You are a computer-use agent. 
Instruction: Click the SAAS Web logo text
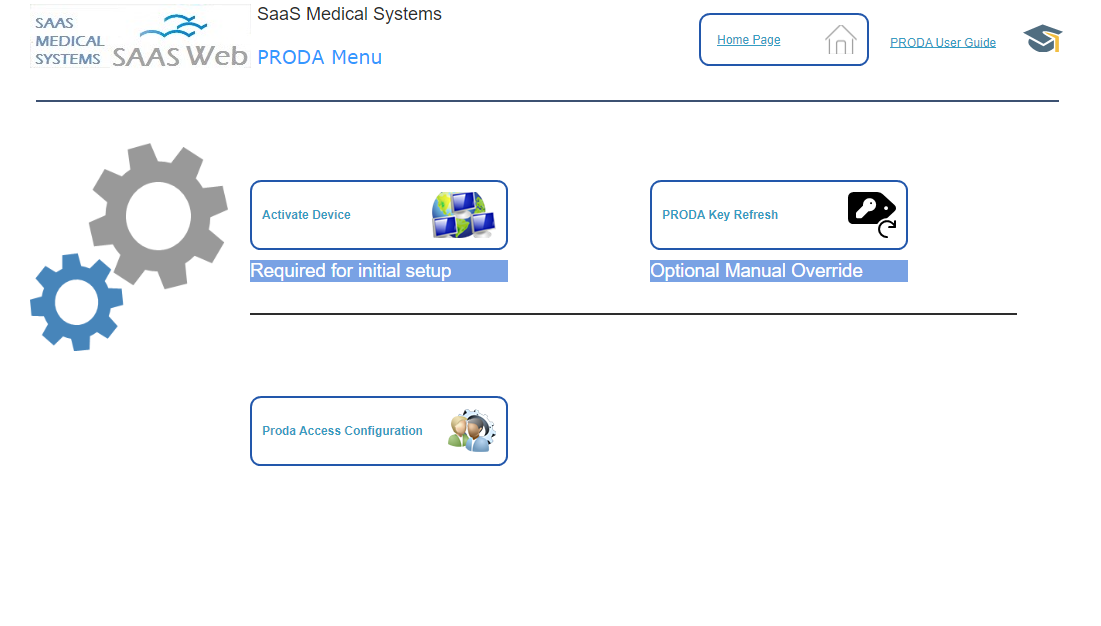coord(180,55)
